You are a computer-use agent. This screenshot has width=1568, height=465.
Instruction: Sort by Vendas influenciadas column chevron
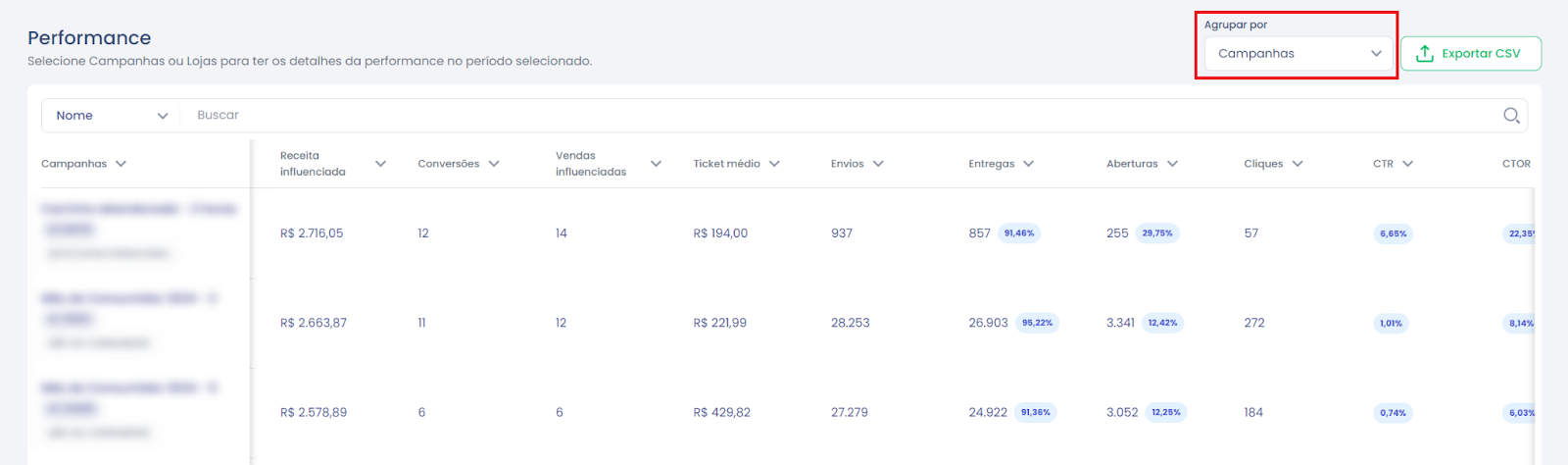point(656,164)
